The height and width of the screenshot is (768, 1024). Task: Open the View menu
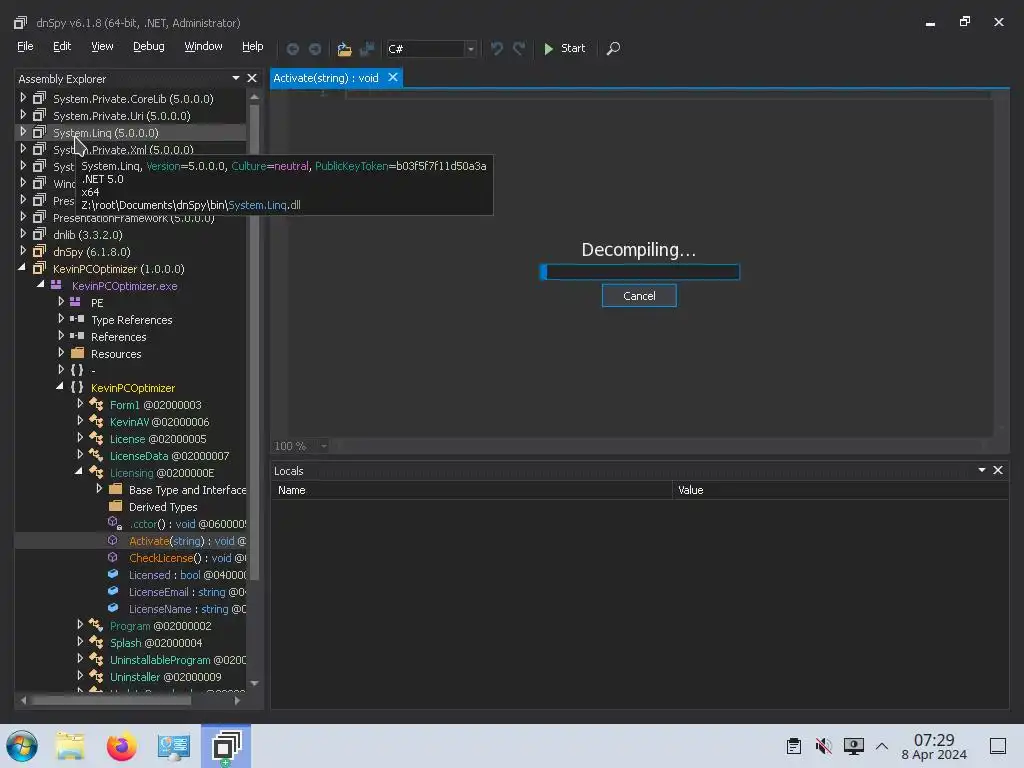[102, 46]
